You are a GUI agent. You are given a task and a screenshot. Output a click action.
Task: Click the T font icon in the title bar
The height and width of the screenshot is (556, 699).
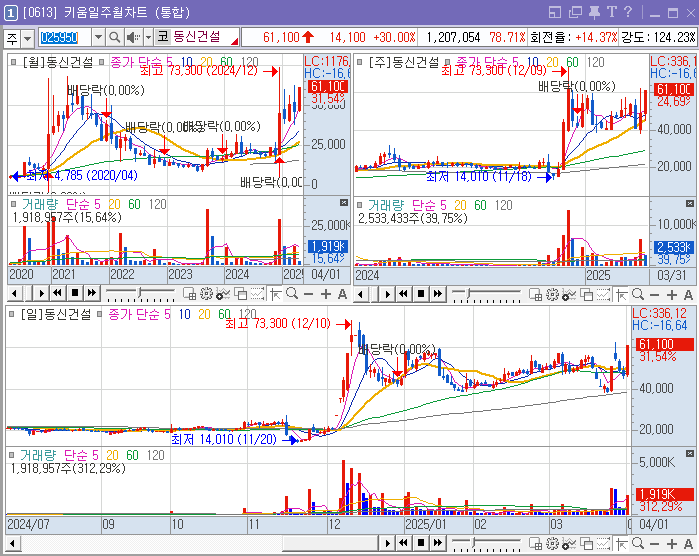point(611,12)
